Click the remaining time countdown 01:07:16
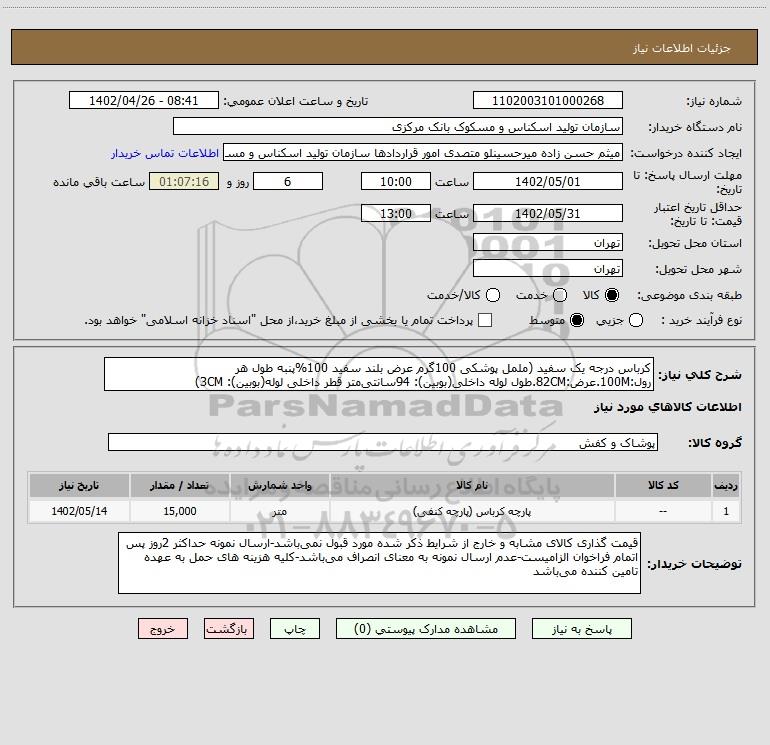Image resolution: width=770 pixels, height=745 pixels. point(184,181)
